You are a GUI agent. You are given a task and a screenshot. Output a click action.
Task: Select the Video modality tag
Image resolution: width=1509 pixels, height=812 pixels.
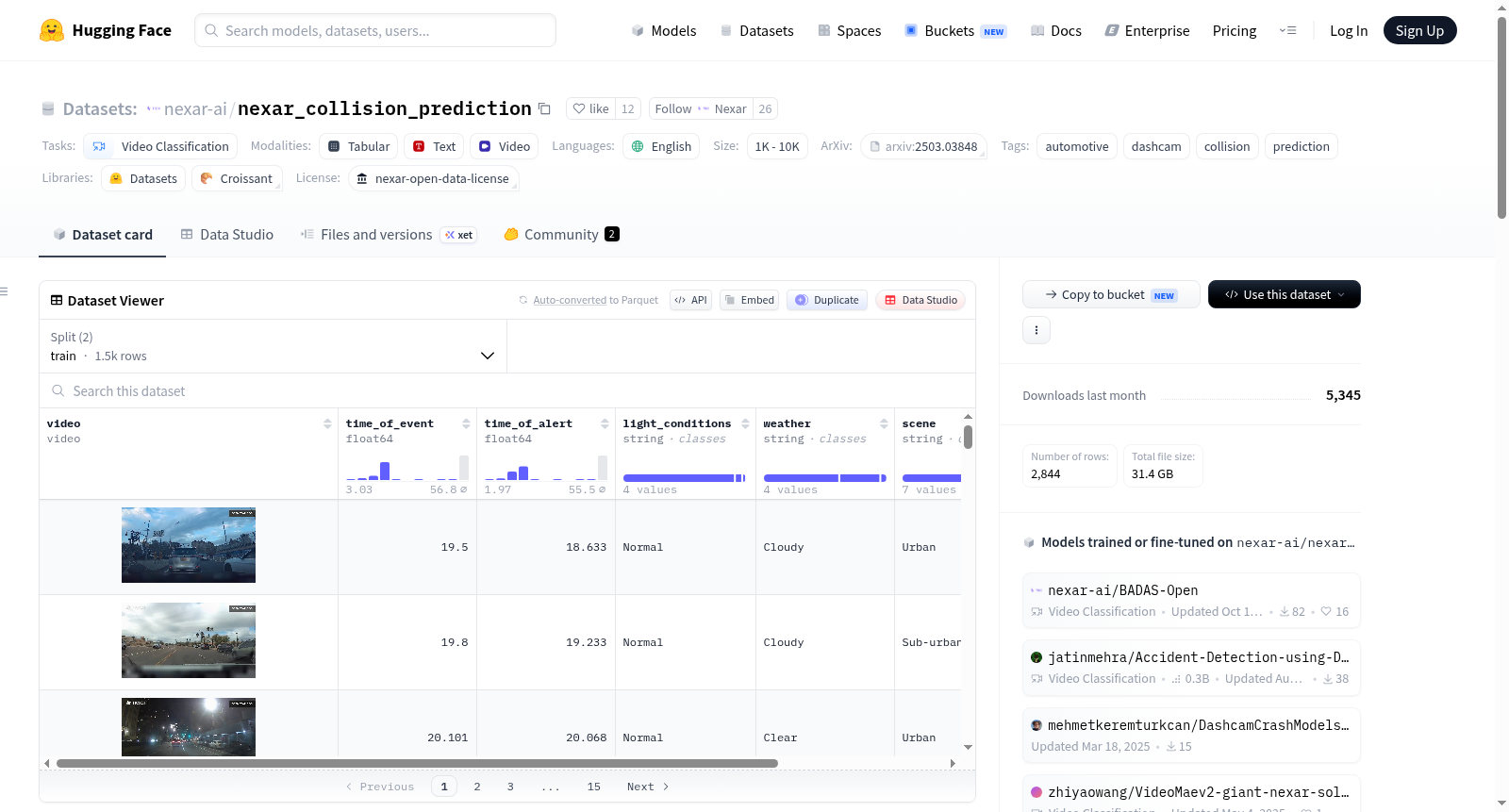click(504, 146)
